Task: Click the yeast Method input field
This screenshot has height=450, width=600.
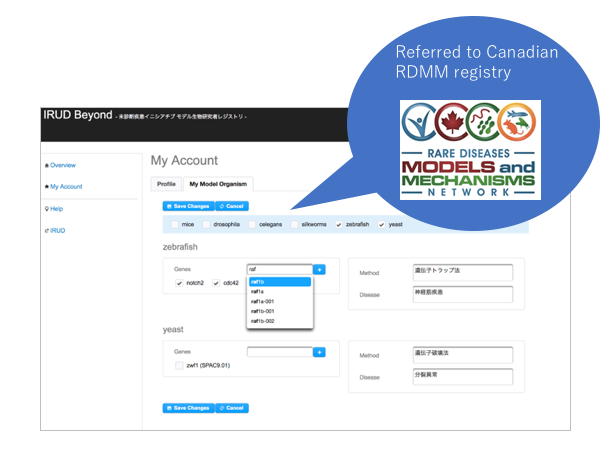Action: 463,355
